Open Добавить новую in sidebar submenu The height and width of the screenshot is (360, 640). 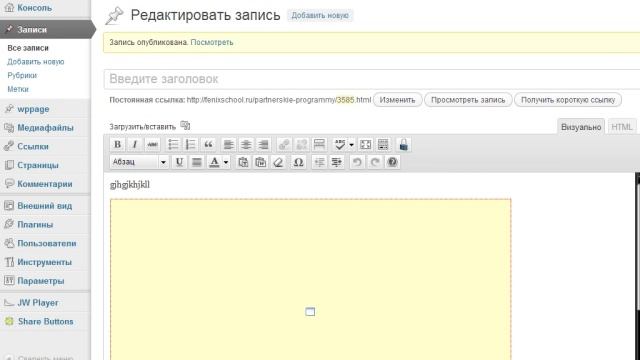tap(36, 62)
